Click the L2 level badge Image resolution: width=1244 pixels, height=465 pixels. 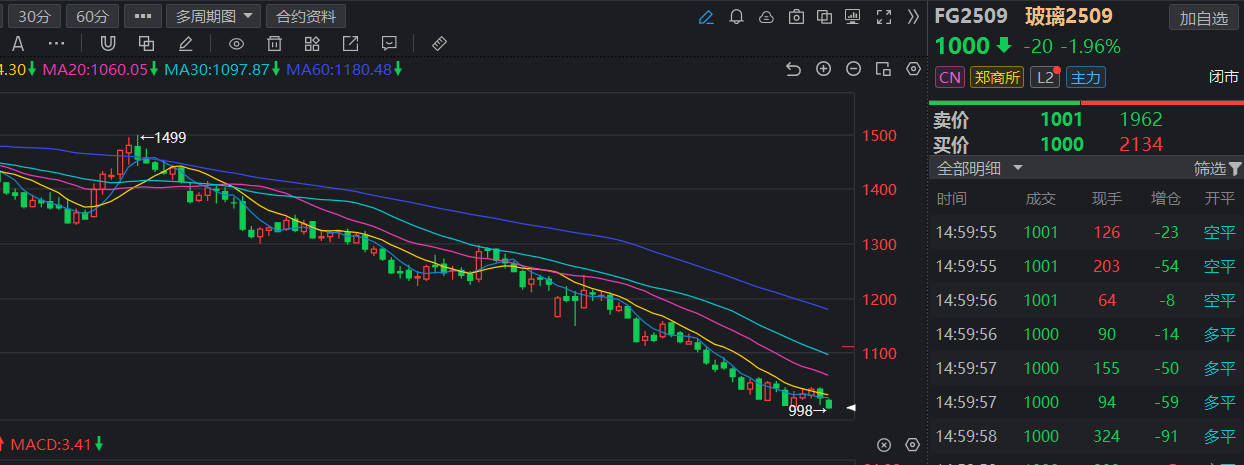(x=1045, y=77)
